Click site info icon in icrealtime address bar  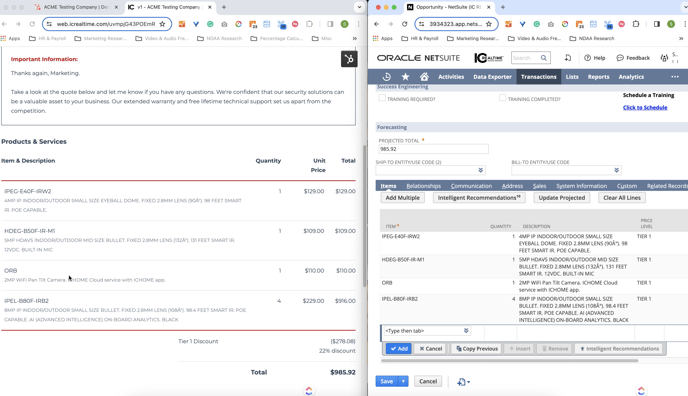pyautogui.click(x=49, y=24)
